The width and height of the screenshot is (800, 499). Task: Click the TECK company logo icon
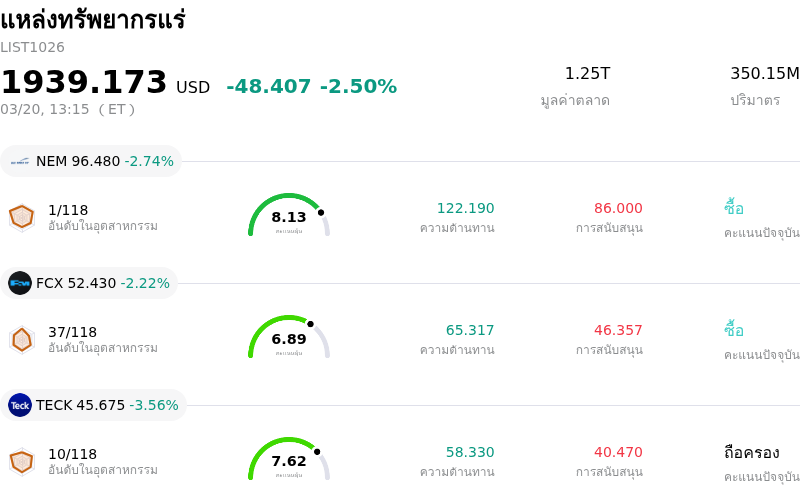click(x=20, y=405)
